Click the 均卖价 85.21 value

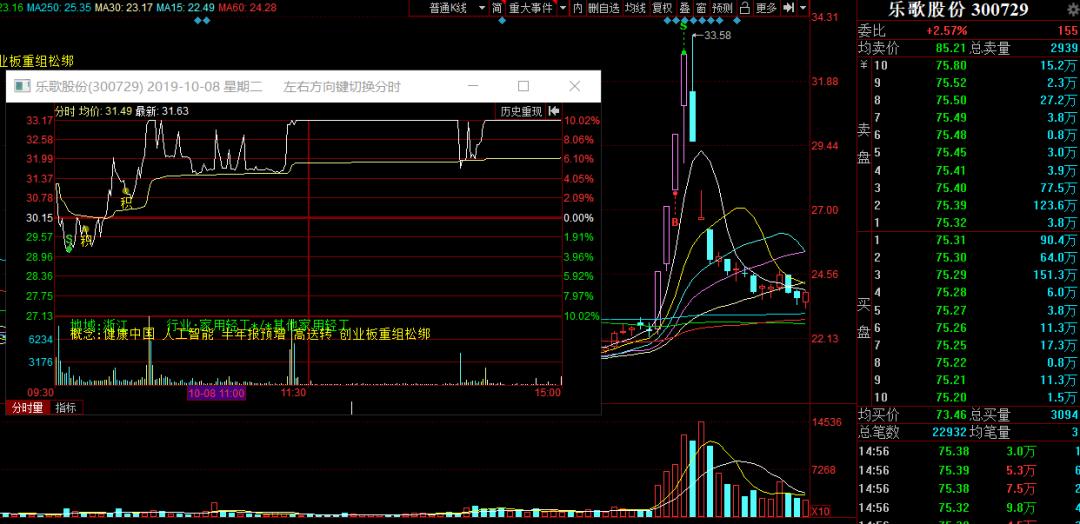(951, 48)
